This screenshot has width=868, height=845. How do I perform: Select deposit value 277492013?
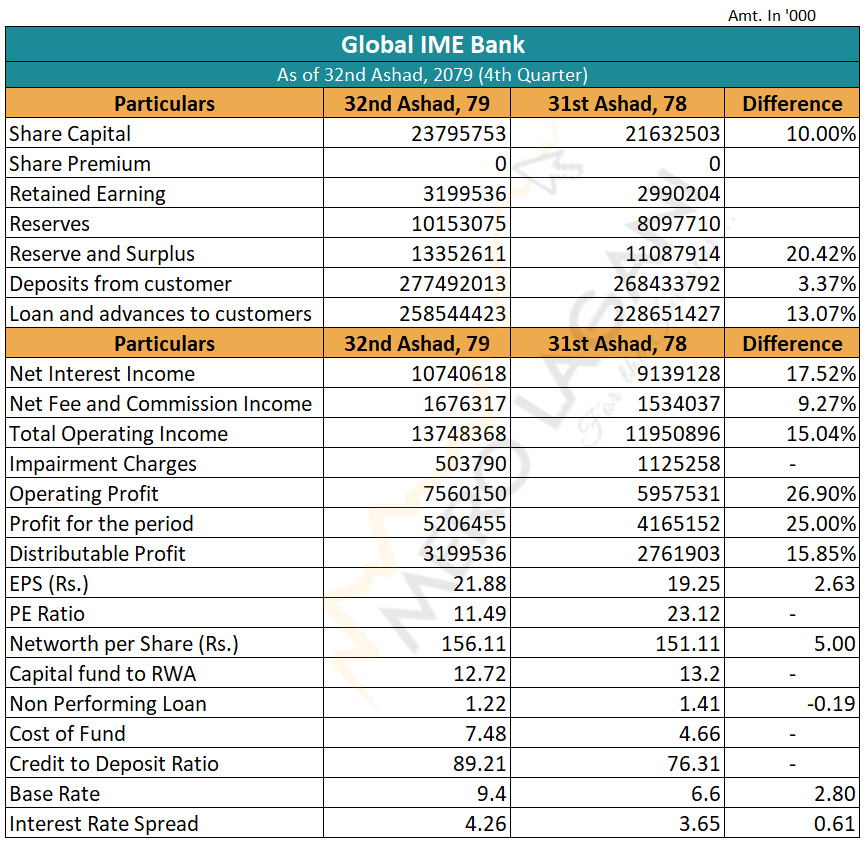[x=452, y=284]
